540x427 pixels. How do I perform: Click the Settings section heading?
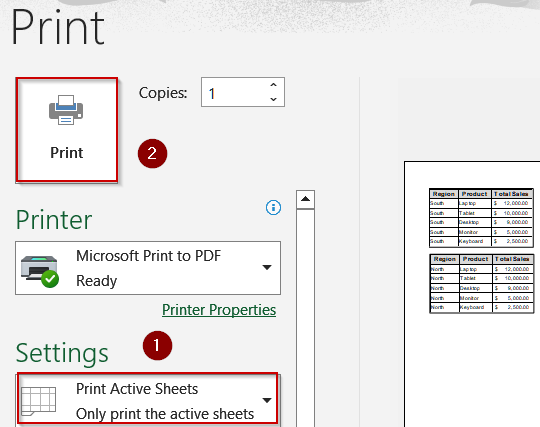click(62, 353)
